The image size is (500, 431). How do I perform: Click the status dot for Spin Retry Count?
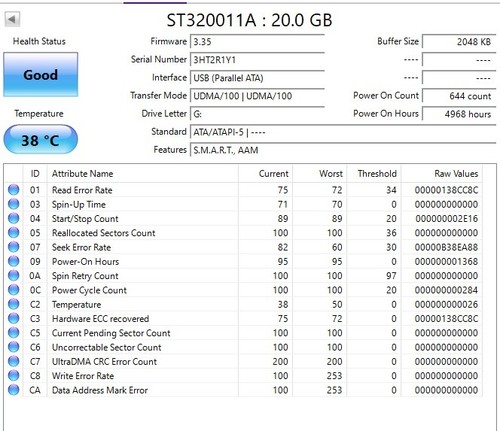tap(14, 276)
